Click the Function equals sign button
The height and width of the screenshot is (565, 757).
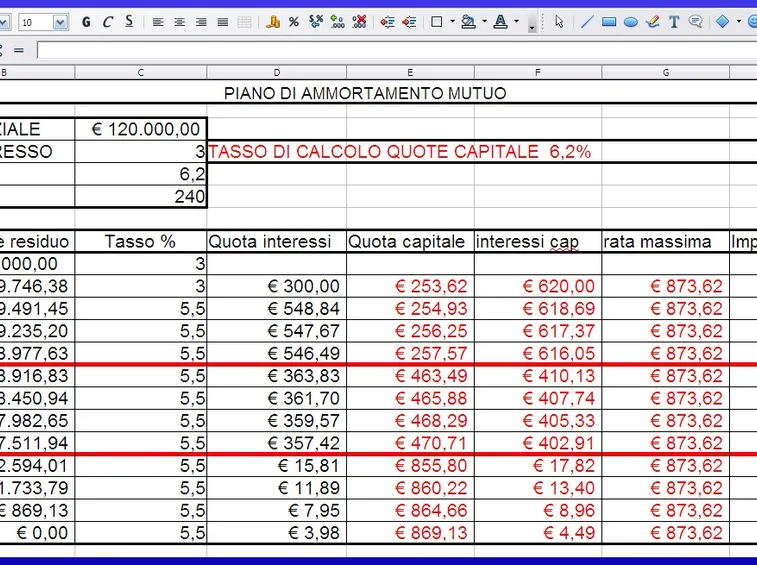[18, 50]
